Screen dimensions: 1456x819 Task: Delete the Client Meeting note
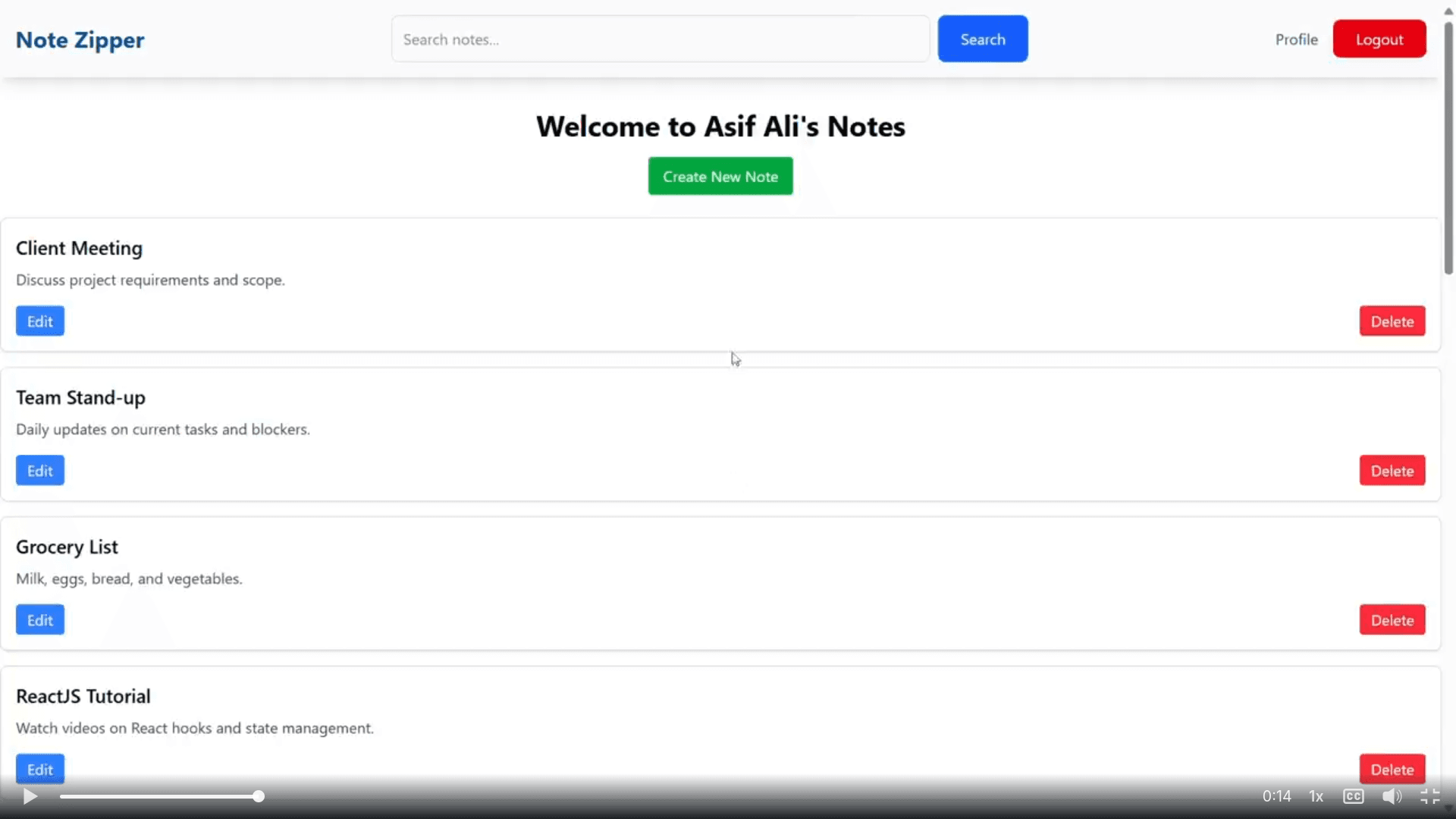1392,321
